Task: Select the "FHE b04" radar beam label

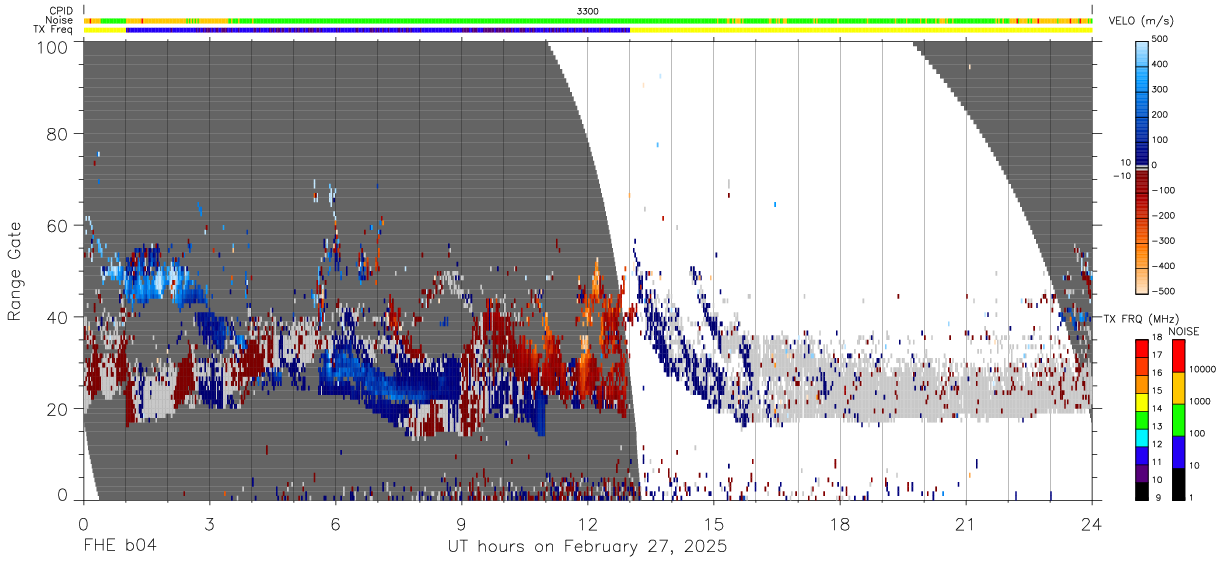Action: point(119,547)
